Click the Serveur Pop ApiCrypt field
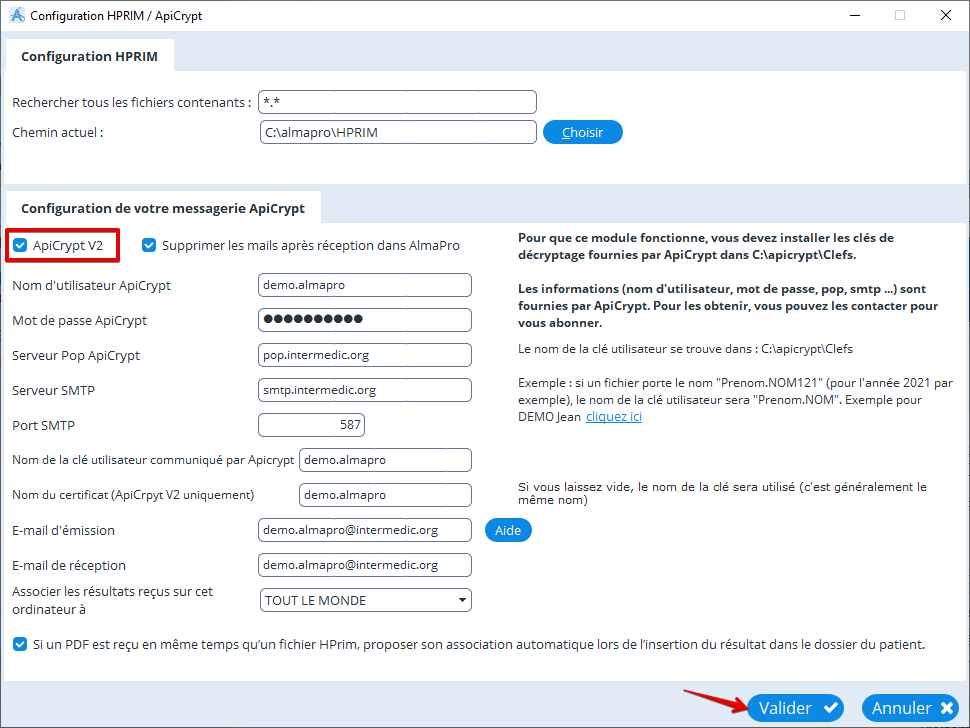 [364, 355]
